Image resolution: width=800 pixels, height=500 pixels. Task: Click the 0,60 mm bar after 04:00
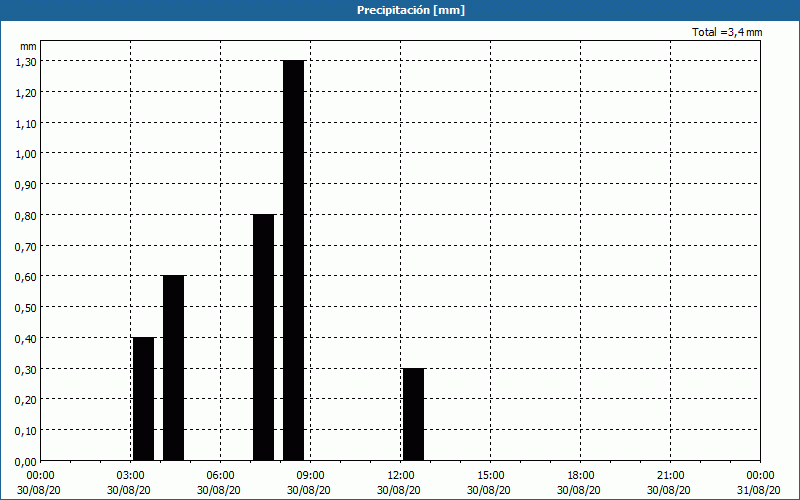pyautogui.click(x=173, y=368)
